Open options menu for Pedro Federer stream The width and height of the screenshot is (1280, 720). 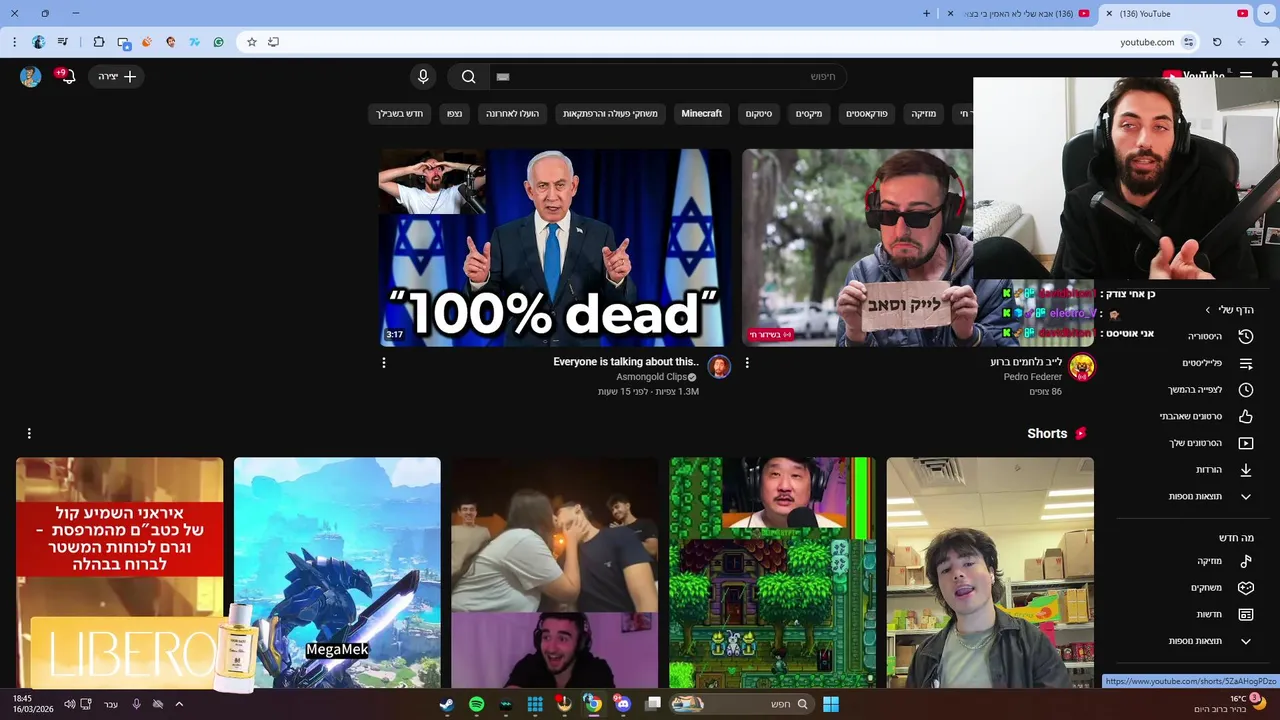[747, 363]
